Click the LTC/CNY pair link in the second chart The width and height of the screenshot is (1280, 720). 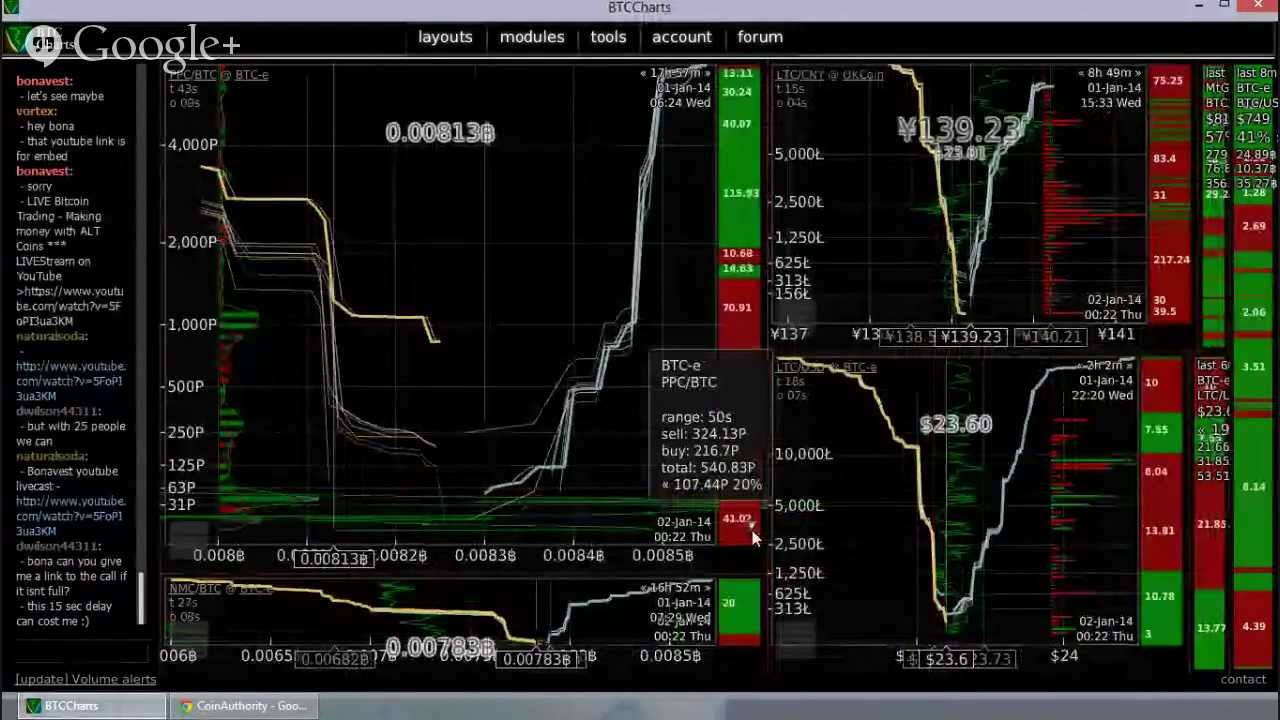tap(801, 75)
